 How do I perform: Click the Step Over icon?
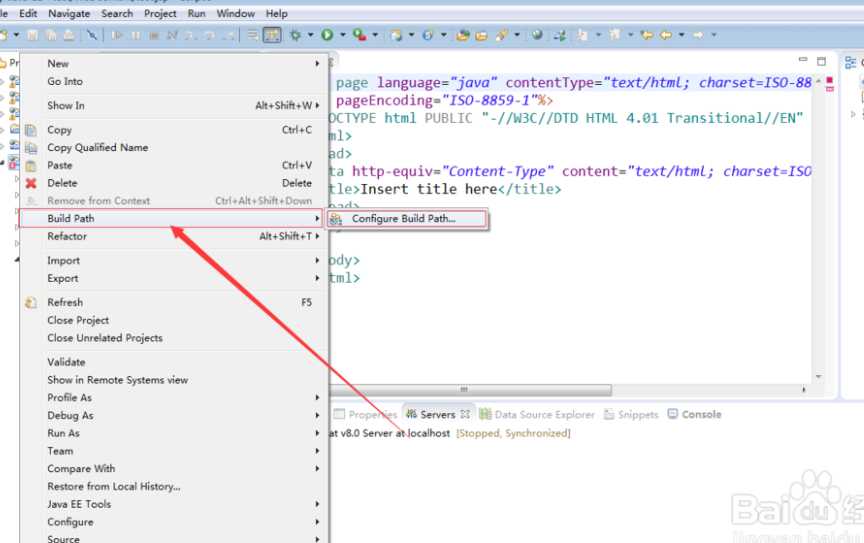209,35
